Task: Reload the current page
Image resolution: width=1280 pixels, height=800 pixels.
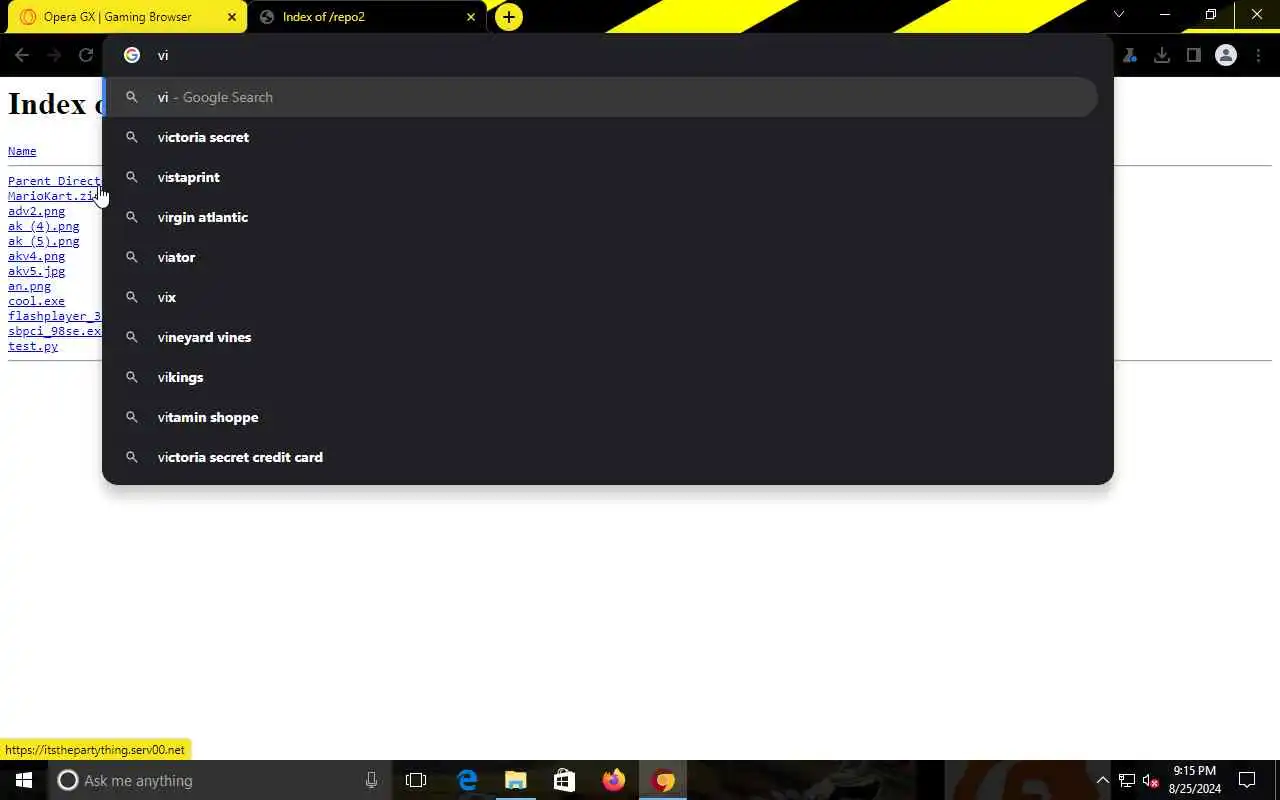Action: (86, 56)
